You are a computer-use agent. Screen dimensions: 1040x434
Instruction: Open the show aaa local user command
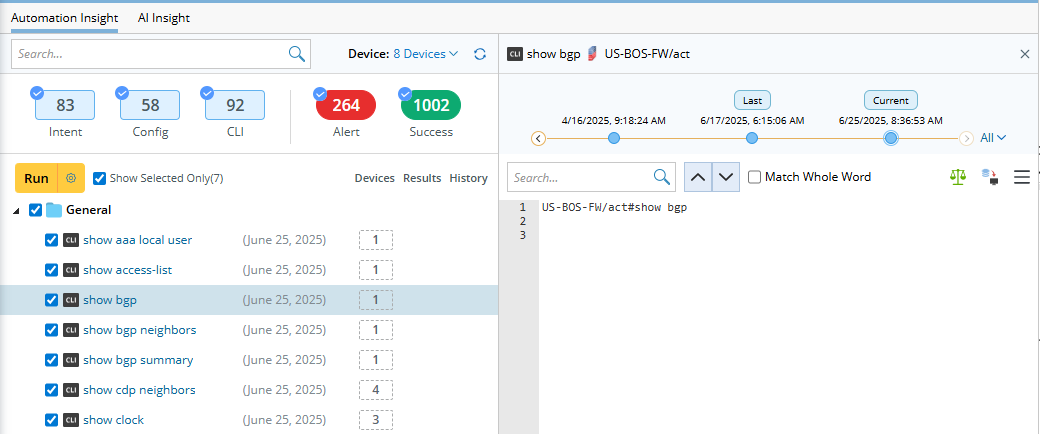(137, 240)
